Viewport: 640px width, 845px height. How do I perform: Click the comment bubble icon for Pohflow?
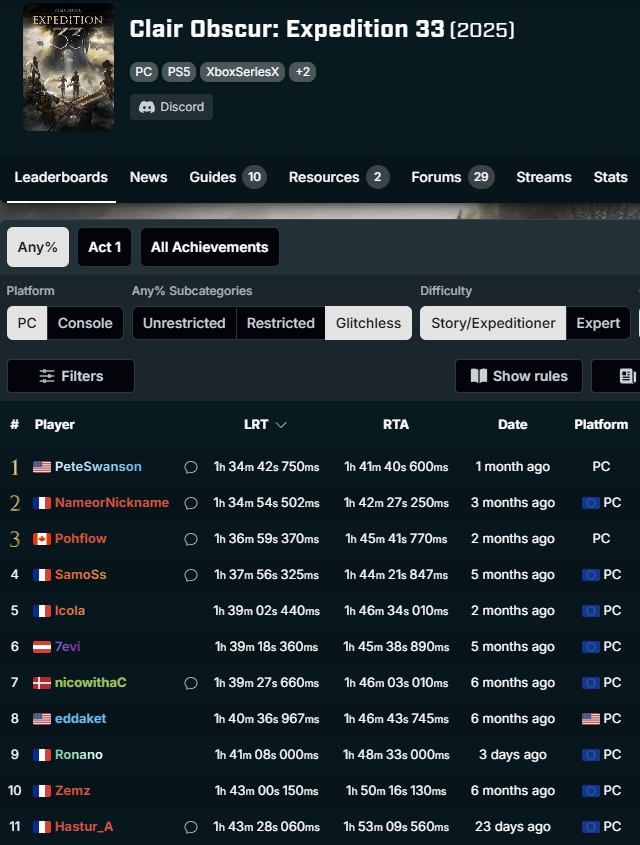point(191,539)
